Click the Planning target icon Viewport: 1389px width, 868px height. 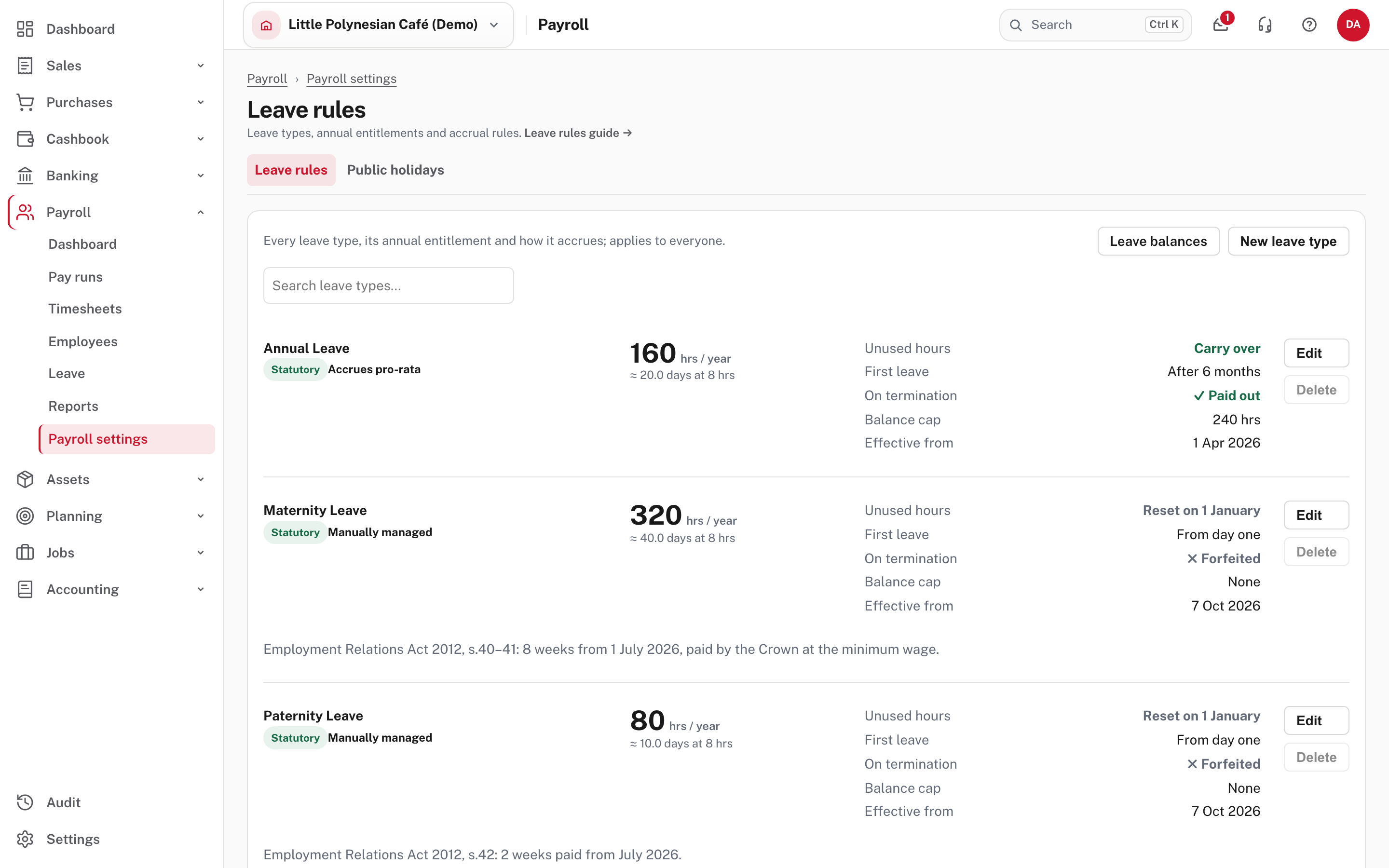pyautogui.click(x=25, y=516)
